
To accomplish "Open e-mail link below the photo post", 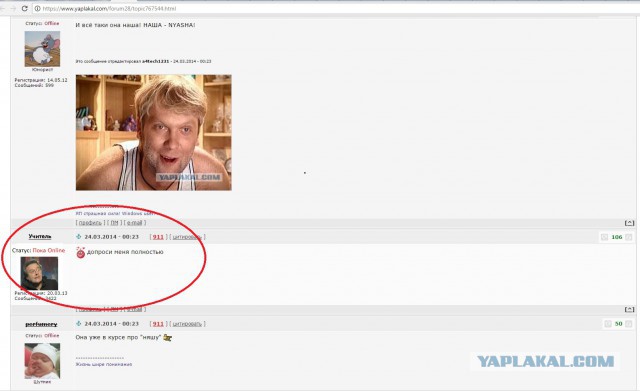I will [135, 223].
